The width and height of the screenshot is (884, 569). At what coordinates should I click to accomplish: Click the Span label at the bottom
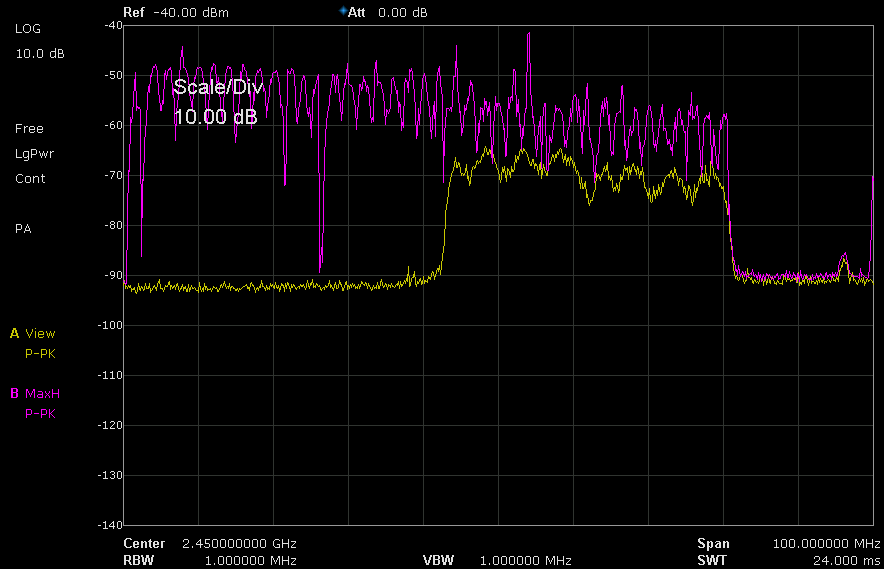click(713, 544)
